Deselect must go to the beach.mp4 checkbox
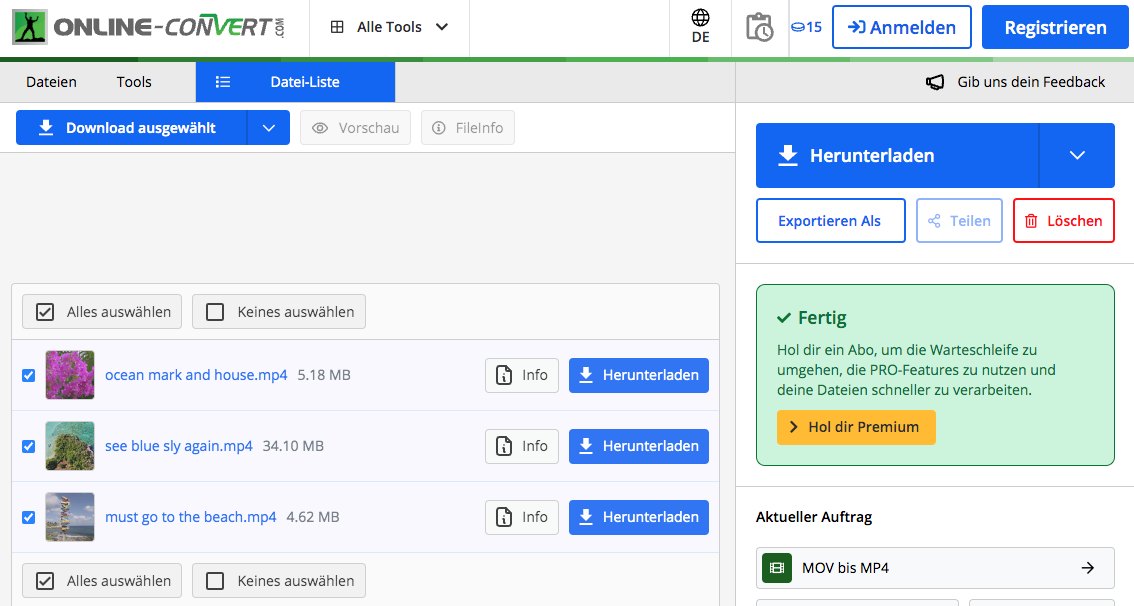The width and height of the screenshot is (1134, 606). [29, 517]
